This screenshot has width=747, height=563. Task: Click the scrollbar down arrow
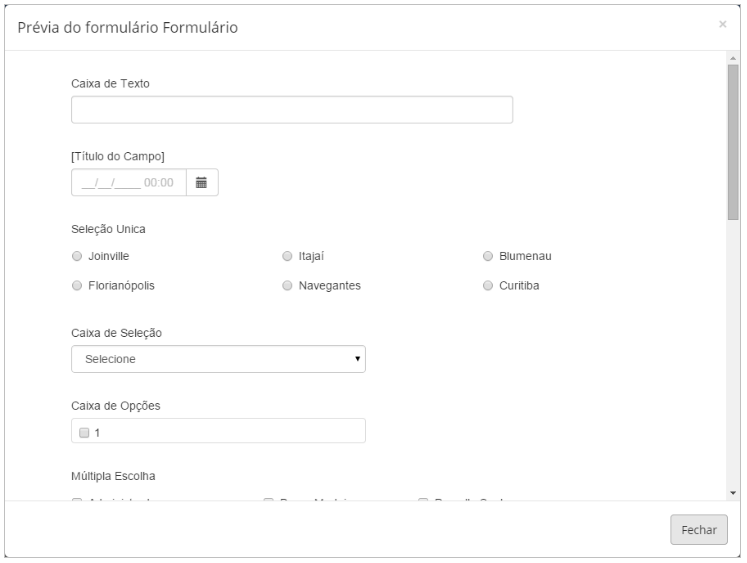[733, 493]
